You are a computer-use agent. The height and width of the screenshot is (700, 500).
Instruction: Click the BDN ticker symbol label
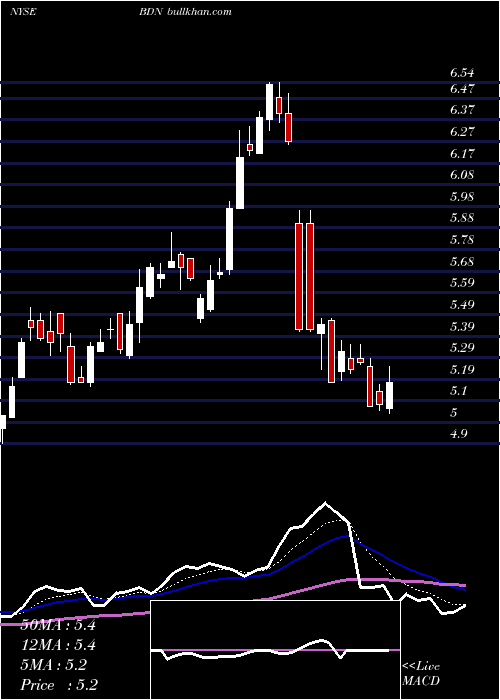151,12
